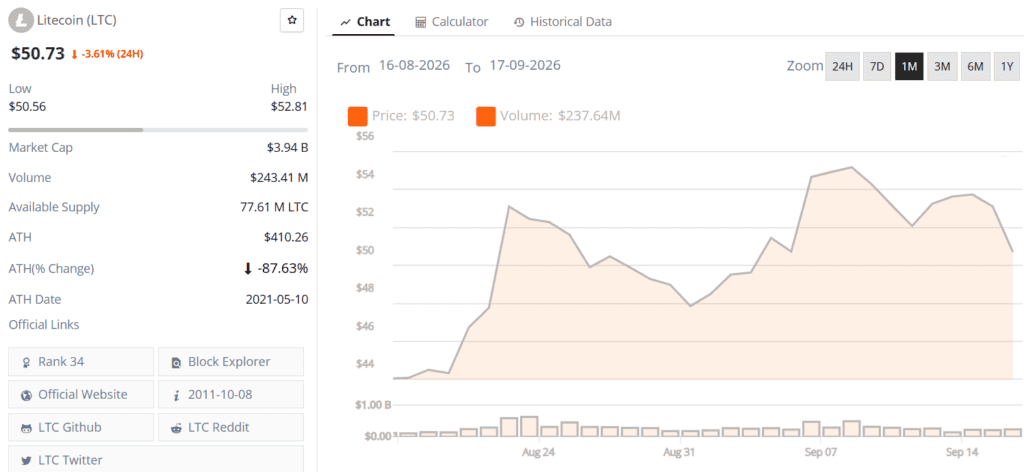Select the 3M zoom range
1024x472 pixels.
(x=942, y=67)
